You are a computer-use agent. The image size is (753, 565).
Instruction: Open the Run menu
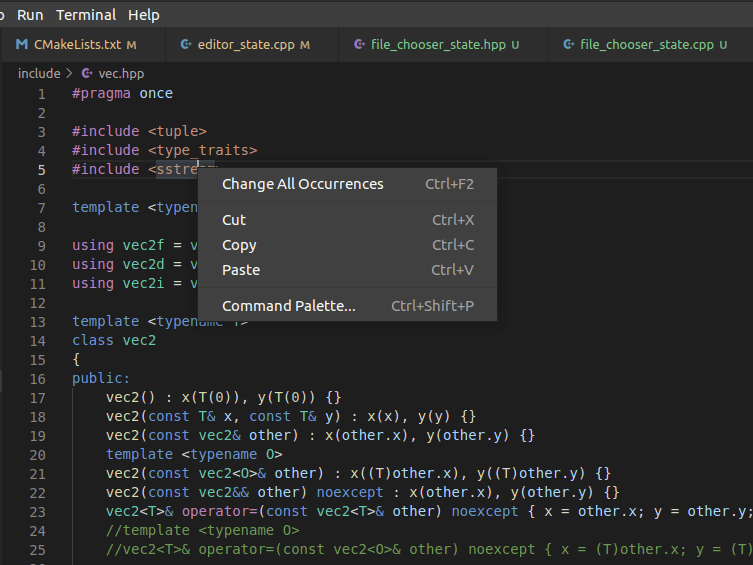[x=30, y=15]
